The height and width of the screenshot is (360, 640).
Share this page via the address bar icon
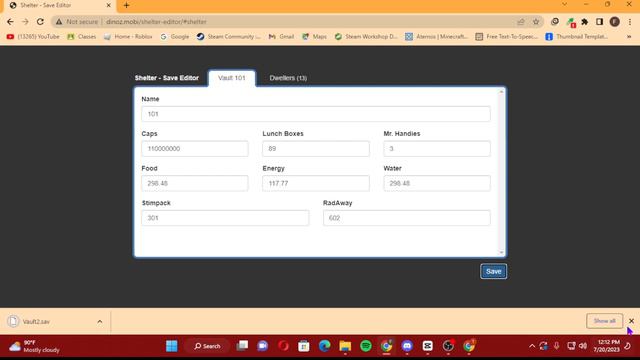coord(521,22)
